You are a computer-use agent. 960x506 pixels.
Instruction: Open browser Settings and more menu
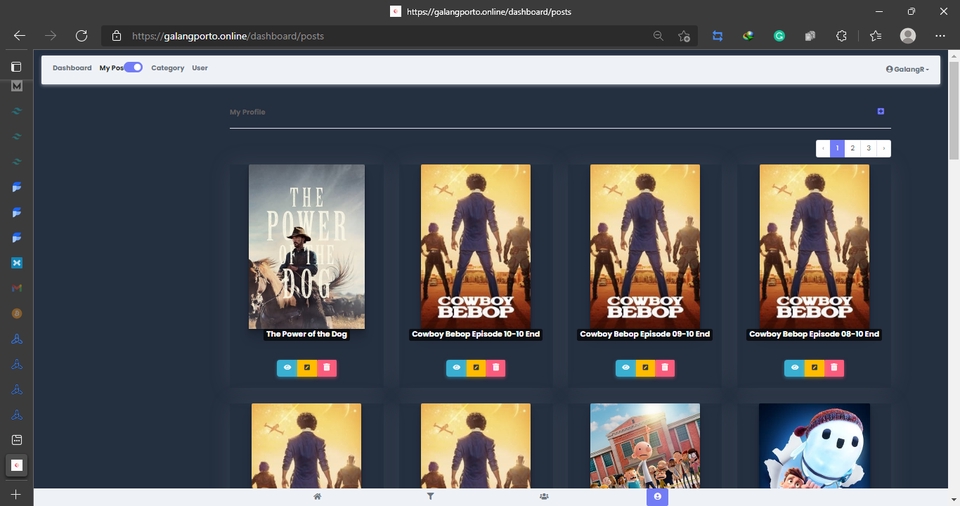point(940,36)
